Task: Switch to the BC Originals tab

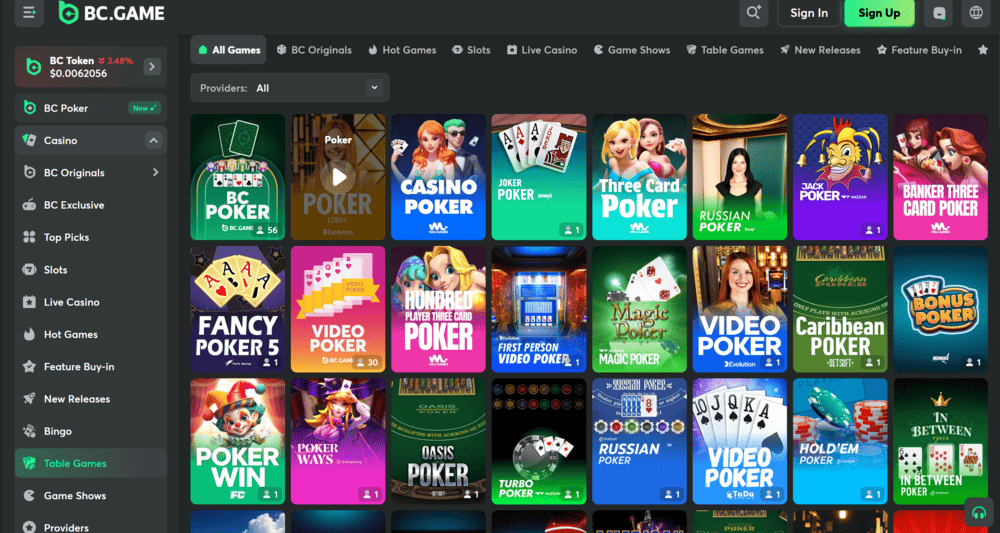Action: click(314, 50)
